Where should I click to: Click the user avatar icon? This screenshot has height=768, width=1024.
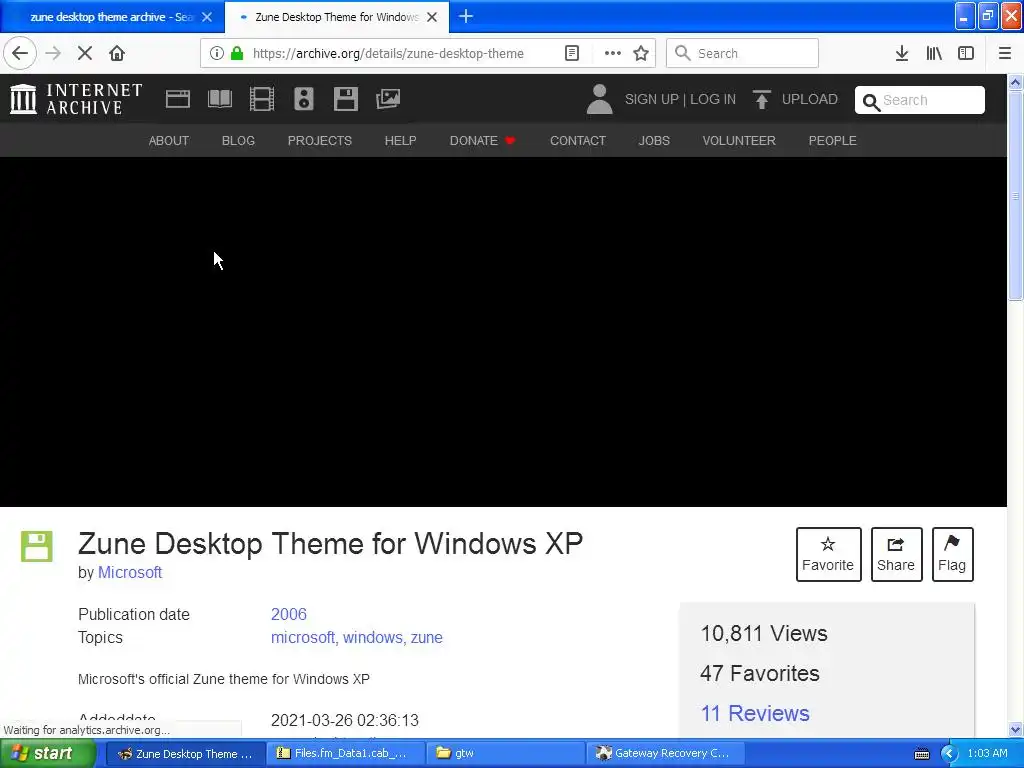click(x=599, y=99)
